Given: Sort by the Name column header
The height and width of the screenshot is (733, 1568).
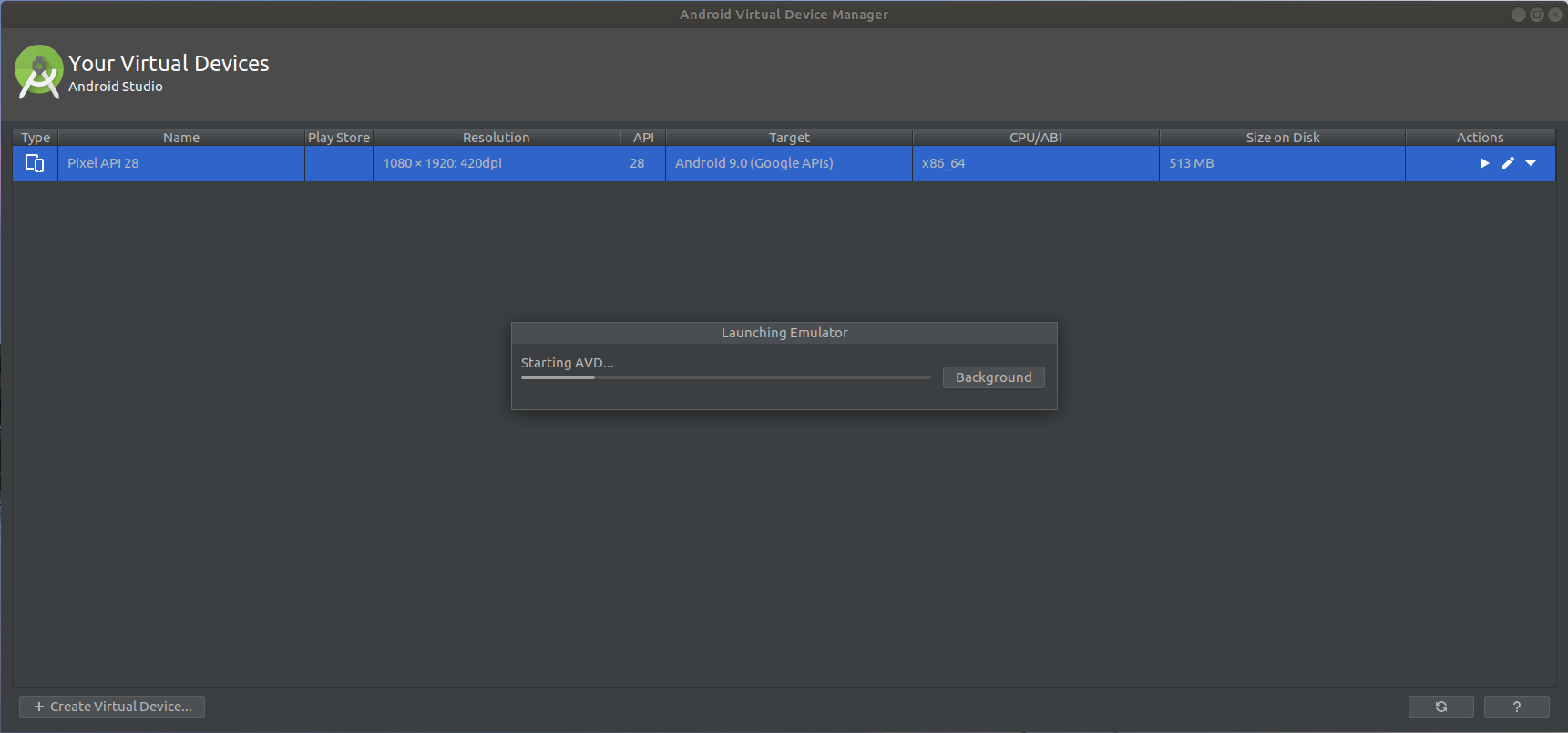Looking at the screenshot, I should click(x=181, y=138).
